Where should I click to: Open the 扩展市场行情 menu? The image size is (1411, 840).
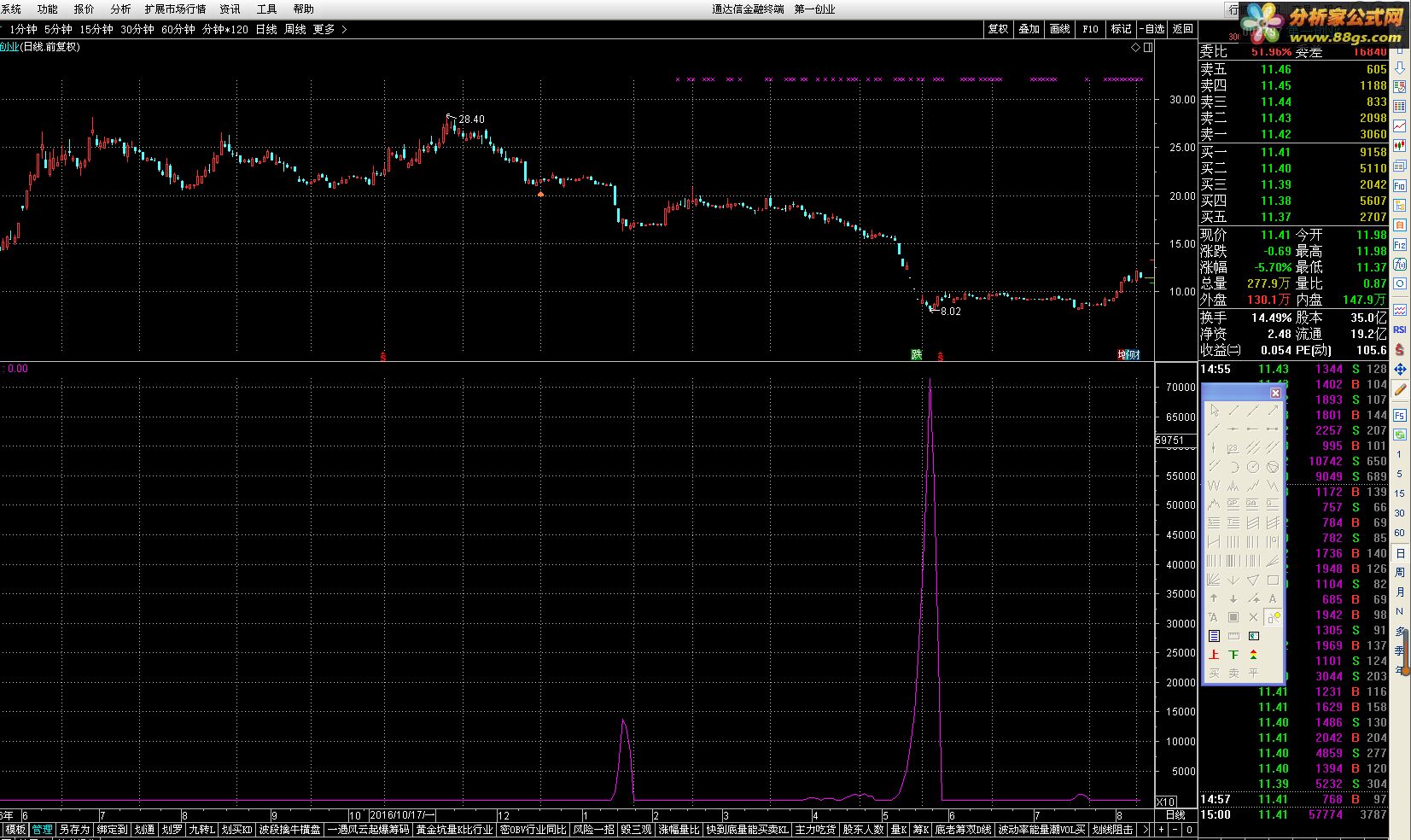[x=175, y=9]
